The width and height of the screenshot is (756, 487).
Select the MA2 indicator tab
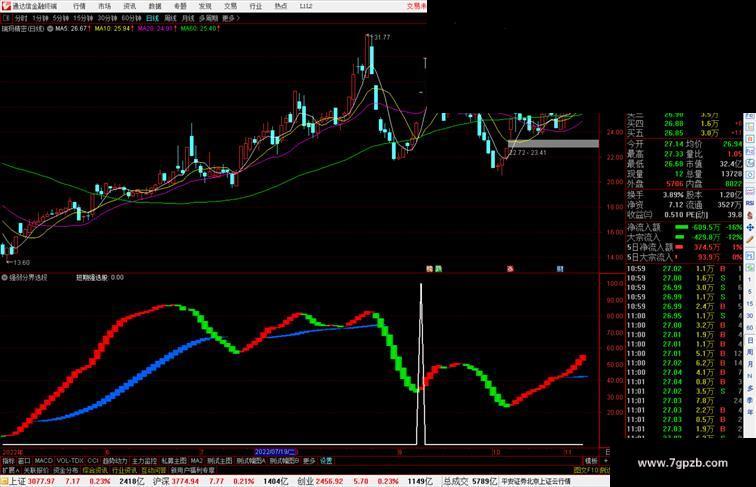196,461
